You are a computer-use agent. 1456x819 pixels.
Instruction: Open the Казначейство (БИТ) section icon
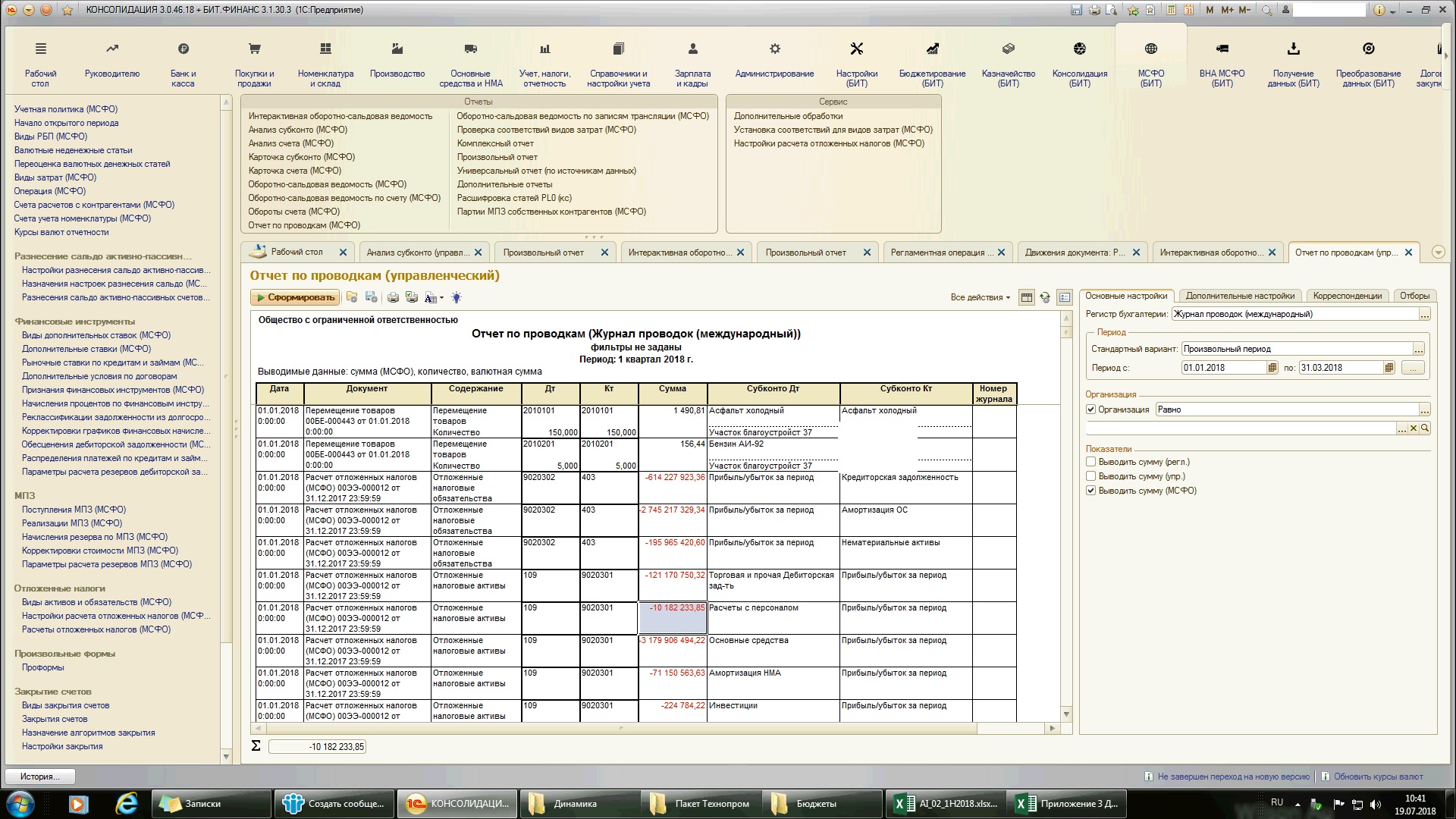[x=1008, y=49]
